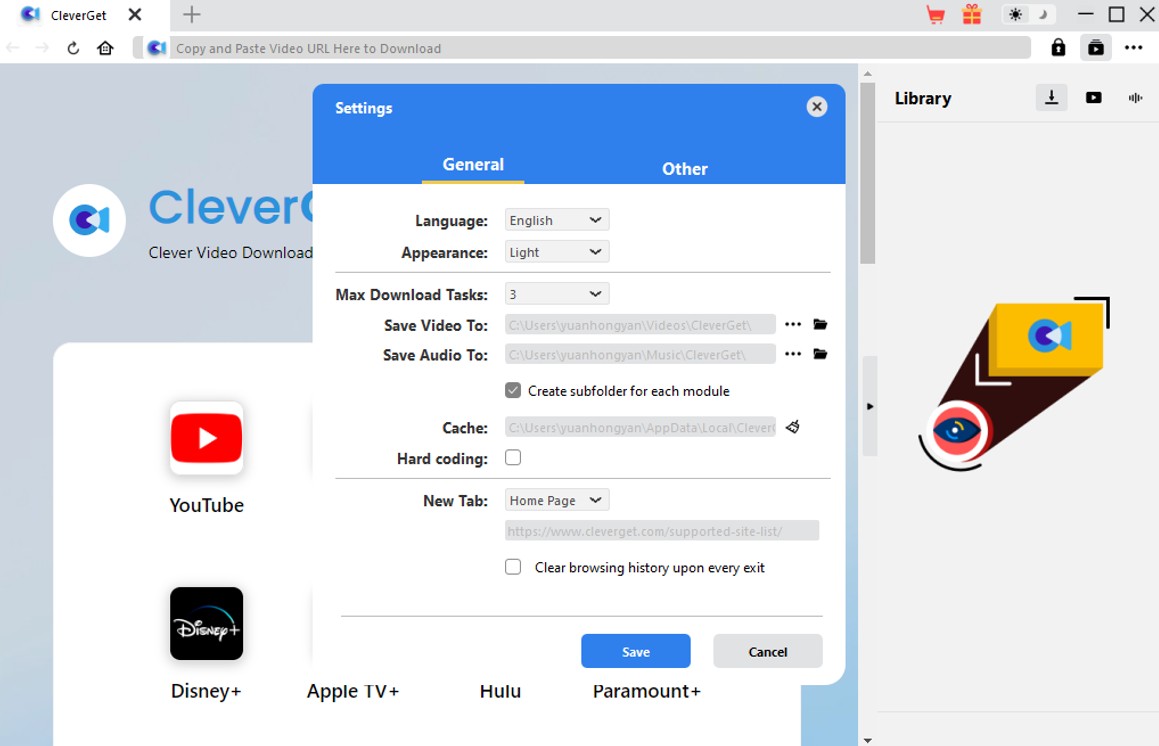Uncheck Create subfolder for each module

coord(513,391)
